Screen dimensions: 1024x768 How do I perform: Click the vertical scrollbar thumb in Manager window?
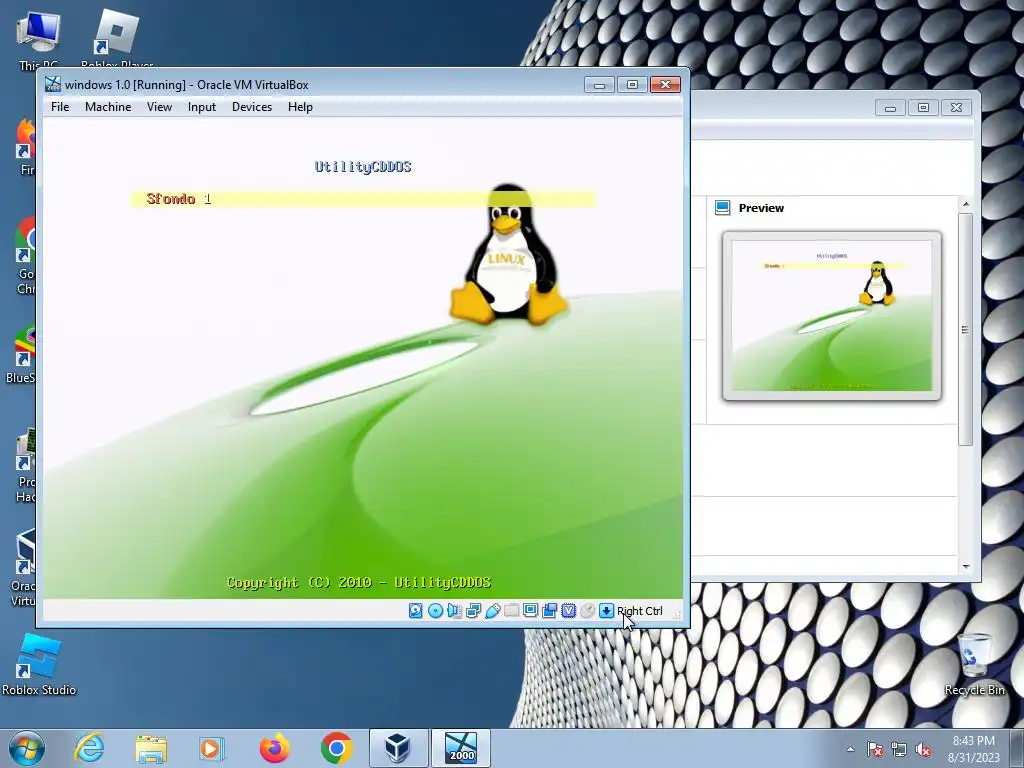pyautogui.click(x=966, y=330)
